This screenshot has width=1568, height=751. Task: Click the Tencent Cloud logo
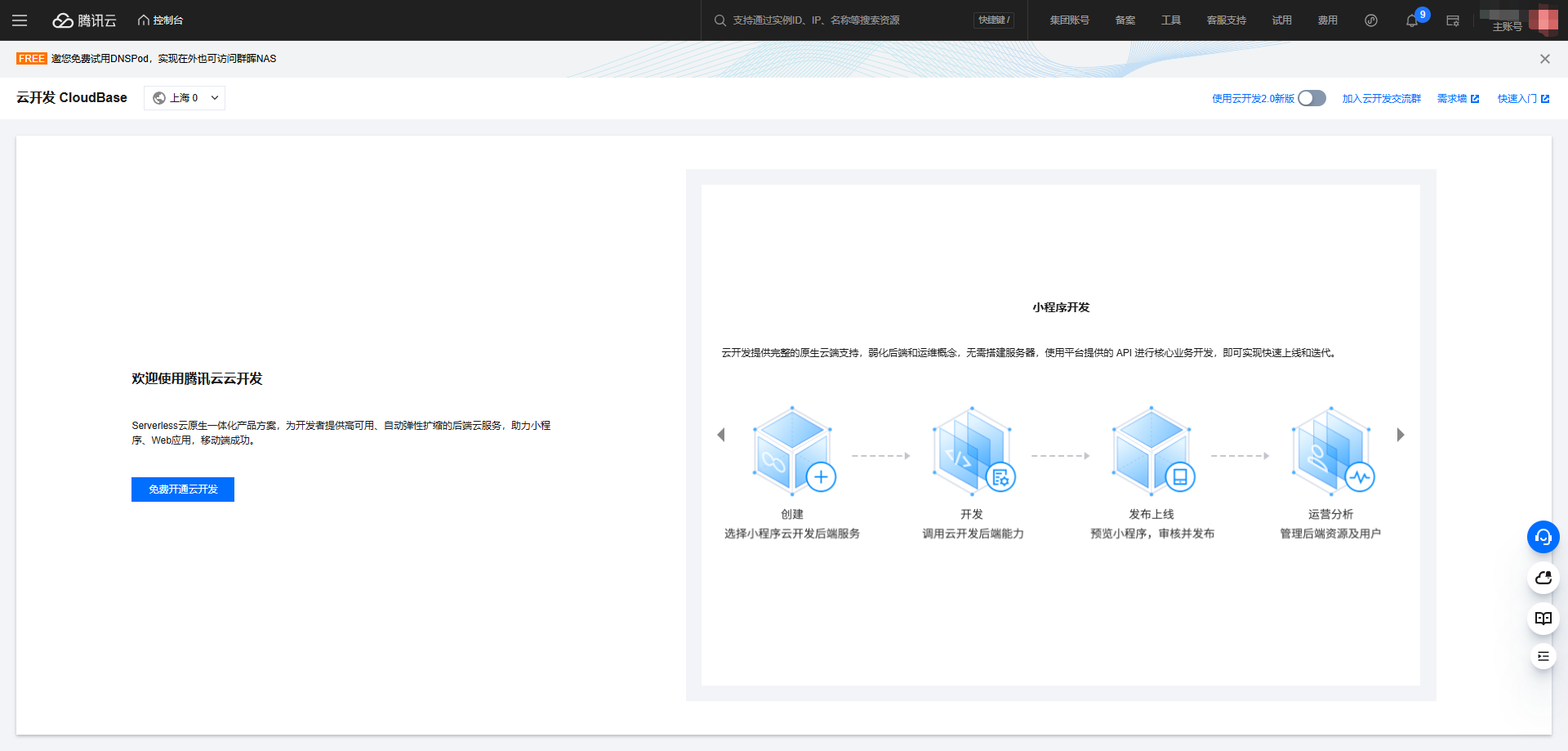85,20
